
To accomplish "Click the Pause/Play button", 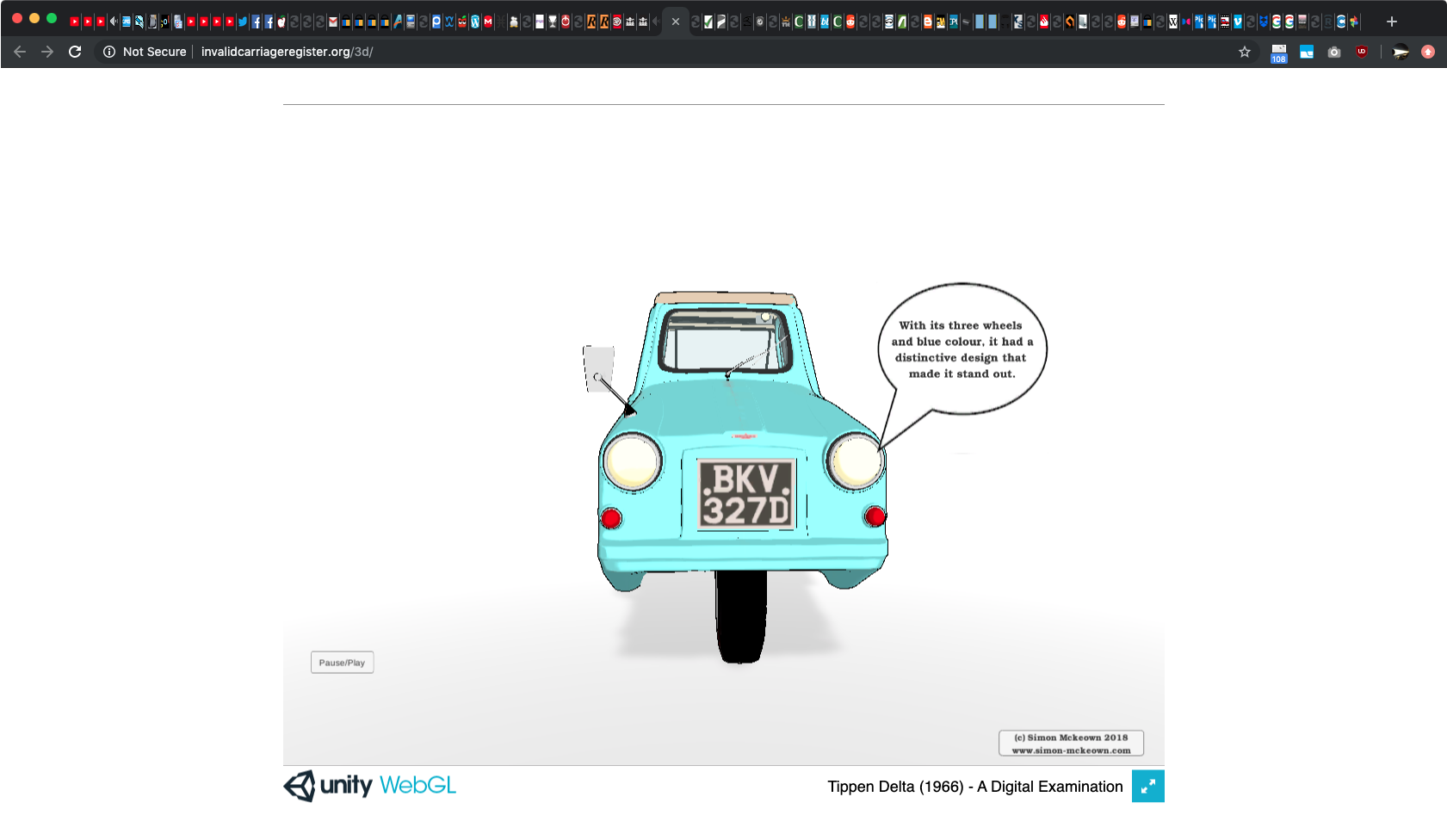I will tap(342, 663).
